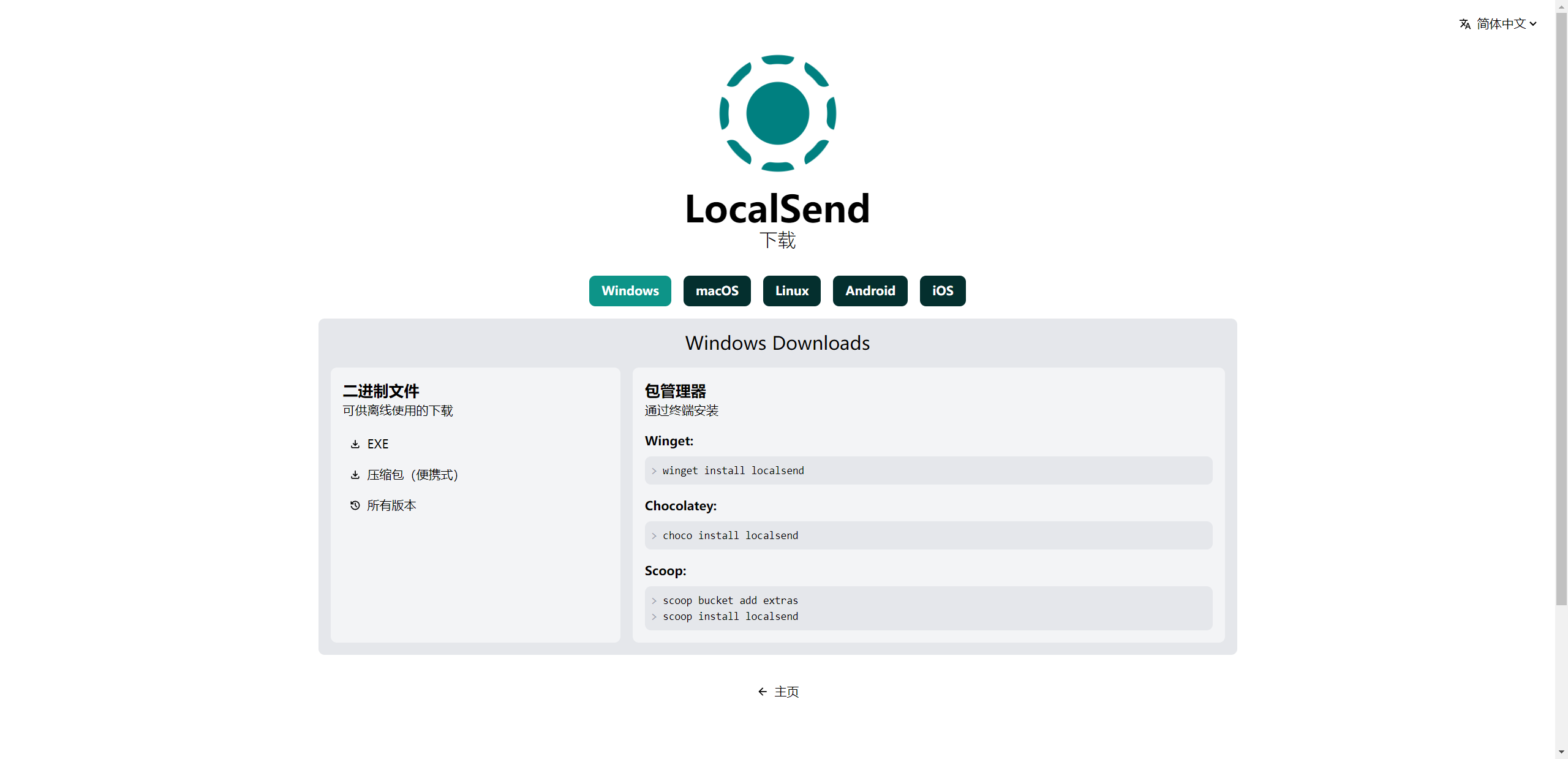
Task: Click the history icon beside 所有版本
Action: tap(355, 505)
